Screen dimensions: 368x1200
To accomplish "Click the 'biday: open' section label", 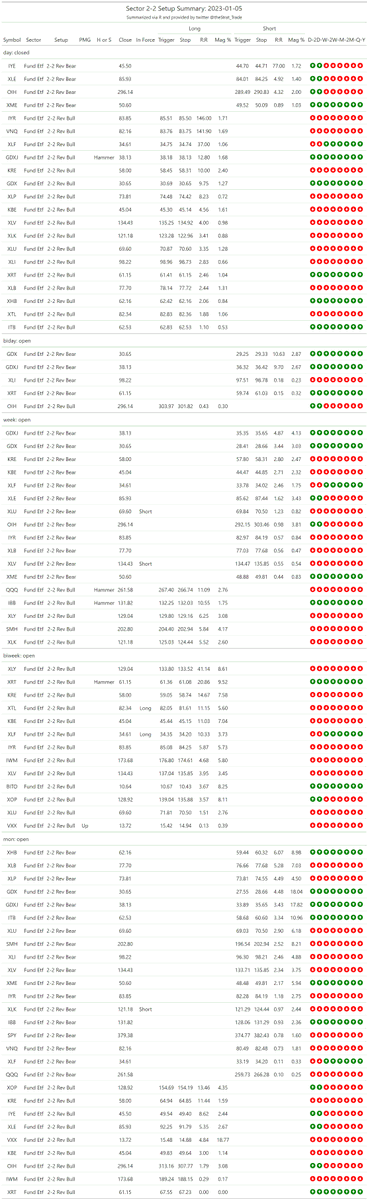I will [x=18, y=342].
